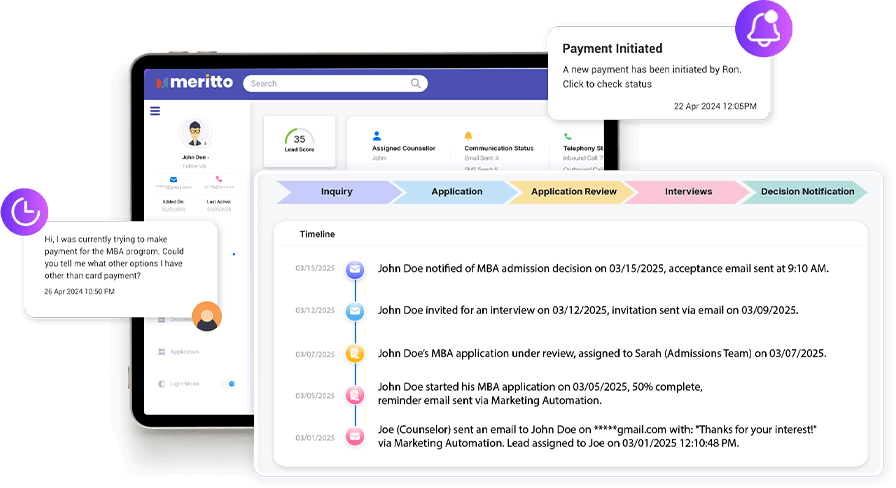Click the Assigned Counsellor label

click(404, 148)
